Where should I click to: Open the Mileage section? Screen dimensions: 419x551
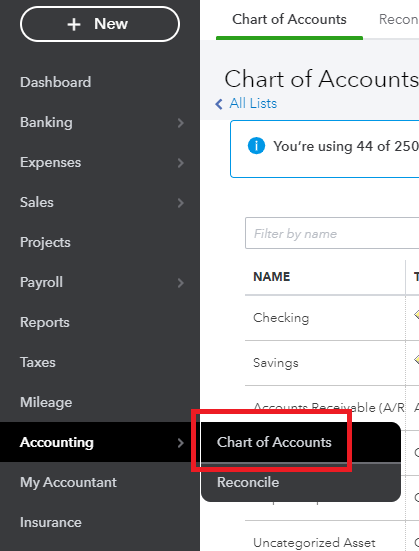pyautogui.click(x=46, y=402)
